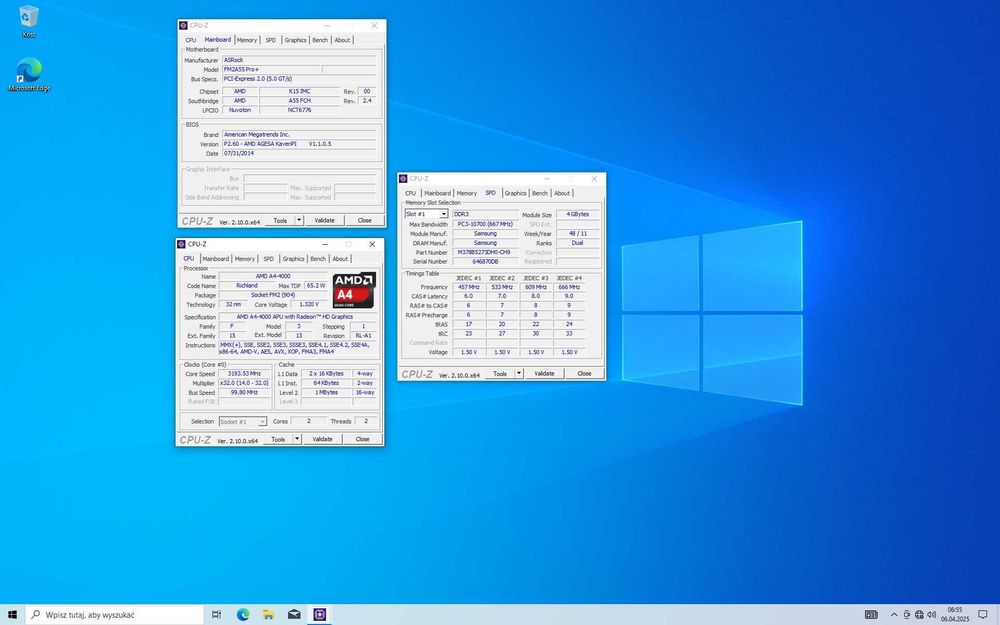Open Bench tab in SPD window
Screen dimensions: 1000x625
coord(540,193)
